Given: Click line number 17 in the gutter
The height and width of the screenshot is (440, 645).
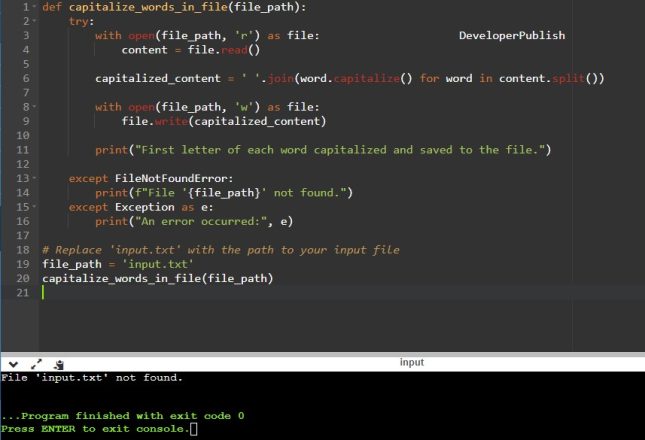Looking at the screenshot, I should [23, 236].
